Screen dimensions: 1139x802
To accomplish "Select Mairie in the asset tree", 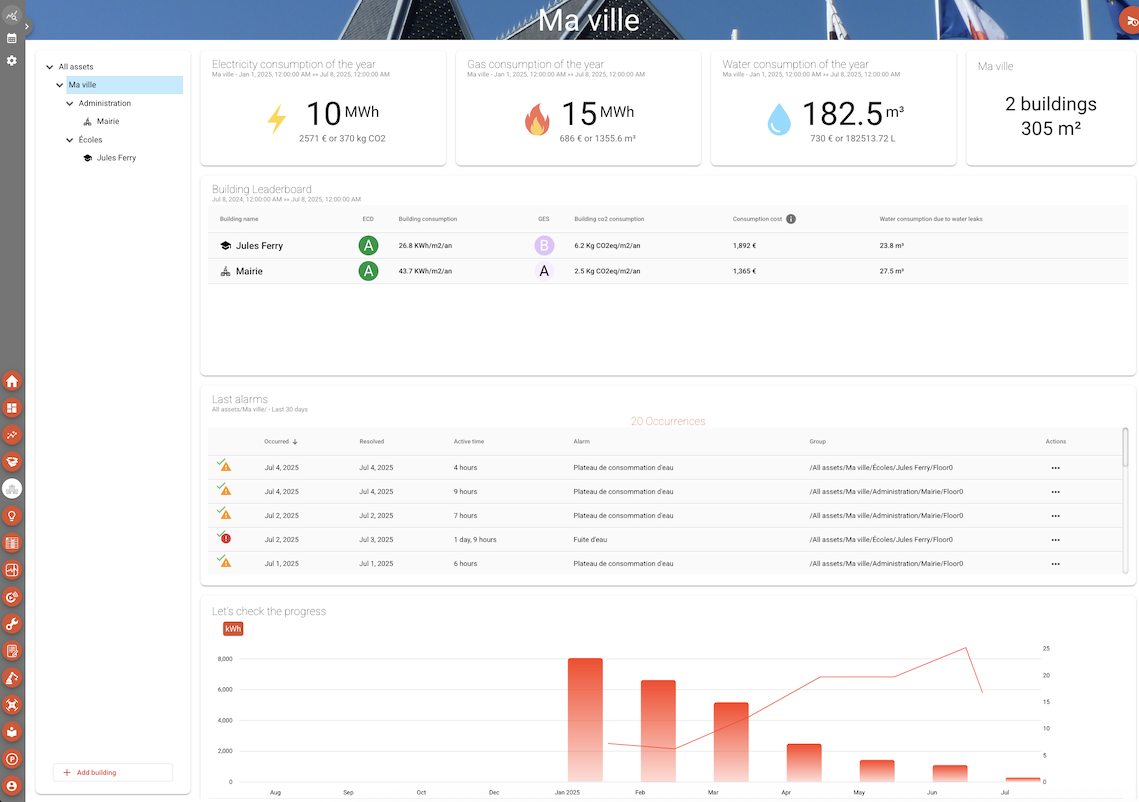I will pos(107,122).
